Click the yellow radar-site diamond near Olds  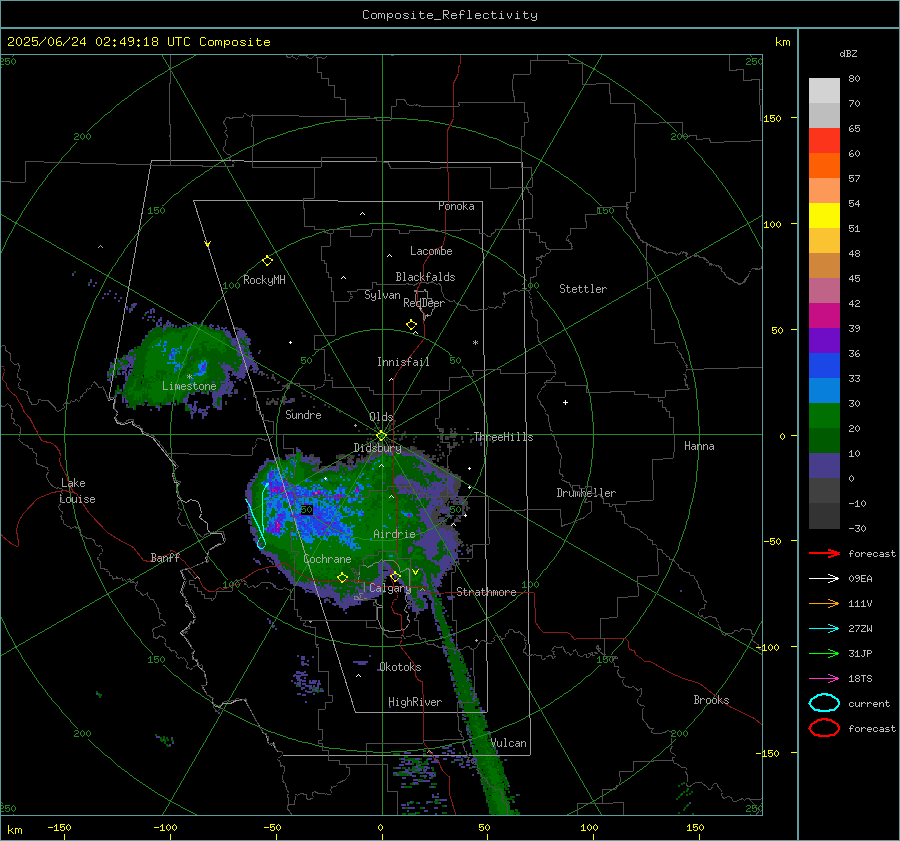(x=381, y=436)
